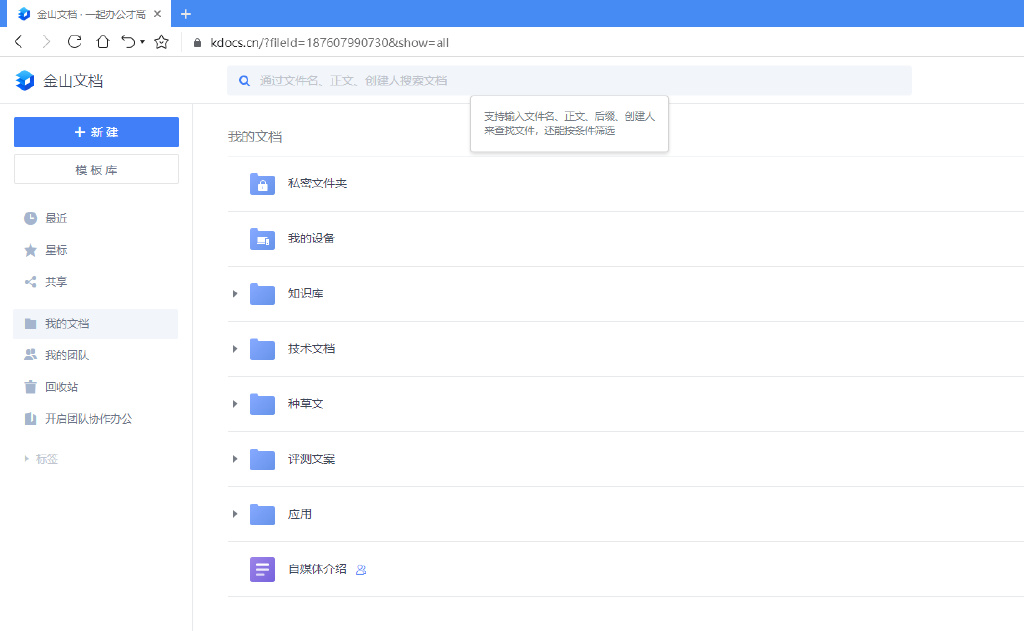Open 应用 by its name
Screen dimensions: 1024x631
click(300, 514)
